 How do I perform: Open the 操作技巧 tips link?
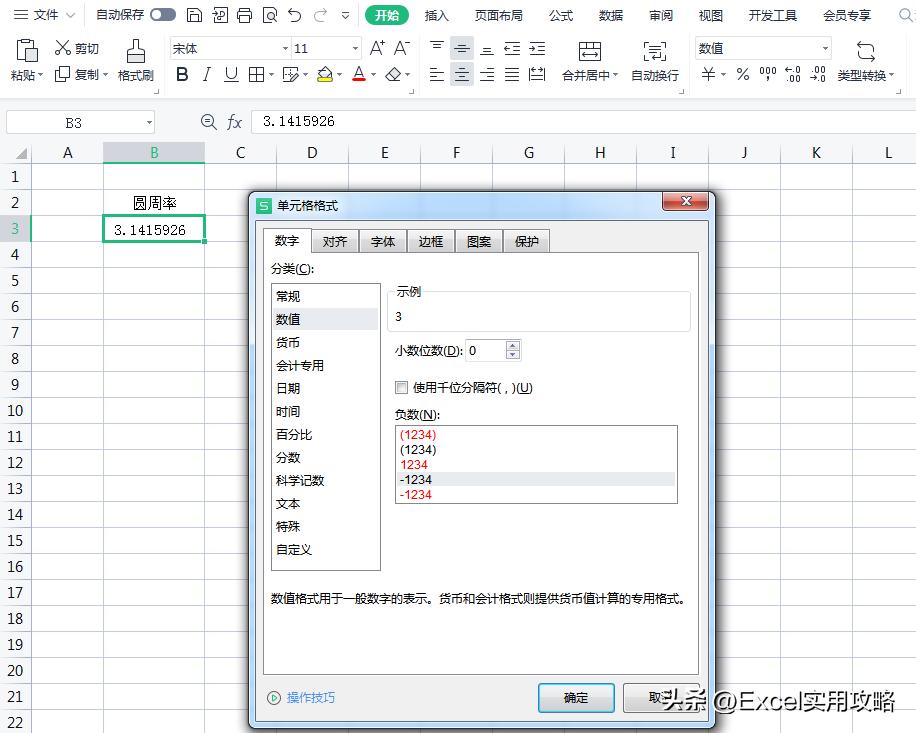[x=309, y=699]
